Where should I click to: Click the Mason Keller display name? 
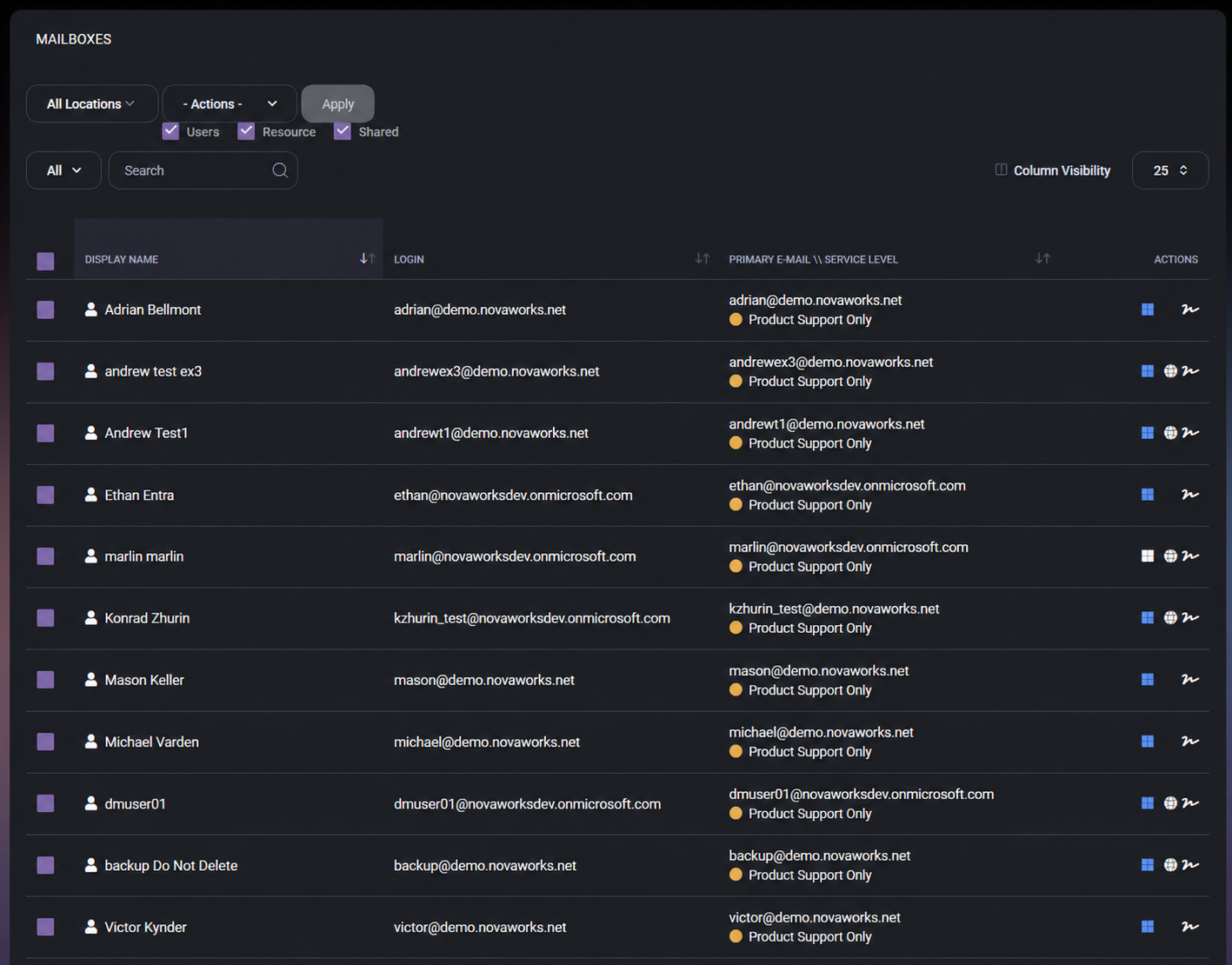(144, 680)
